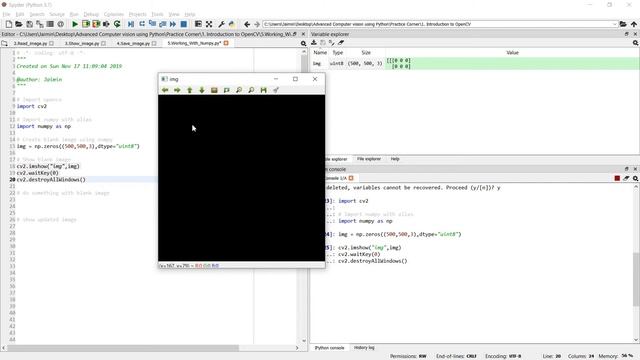The height and width of the screenshot is (360, 640).
Task: Open the working directory path dropdown
Action: 614,24
